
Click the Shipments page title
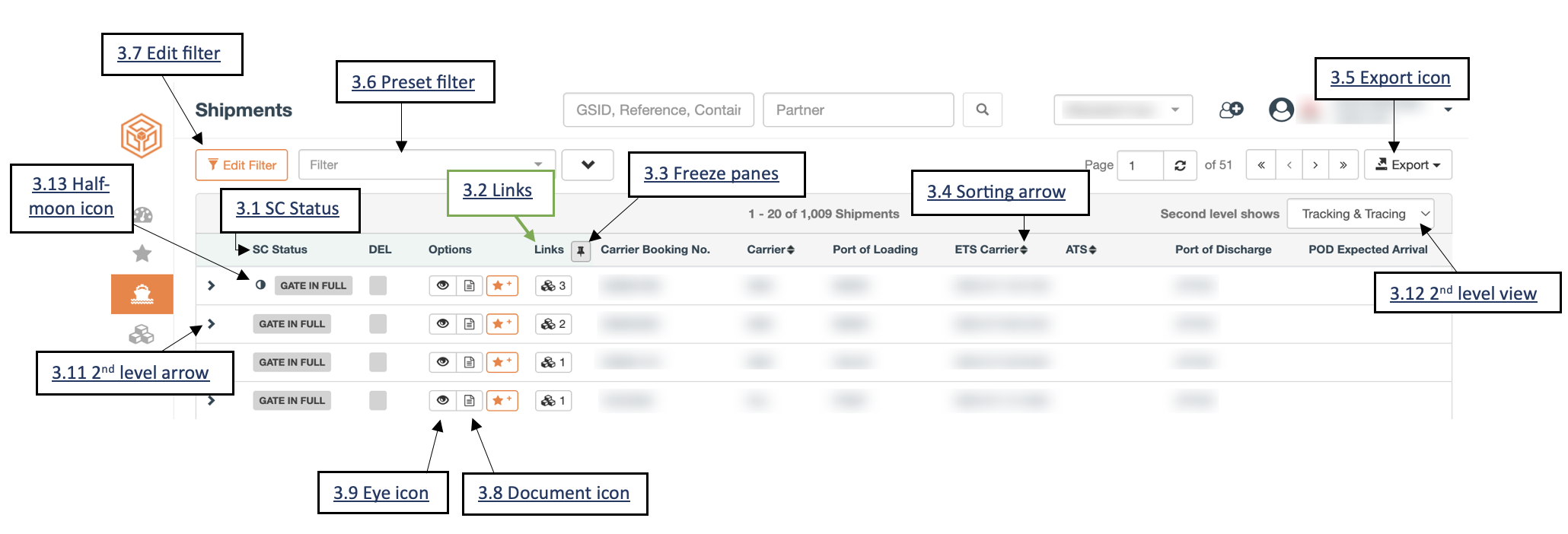[244, 110]
